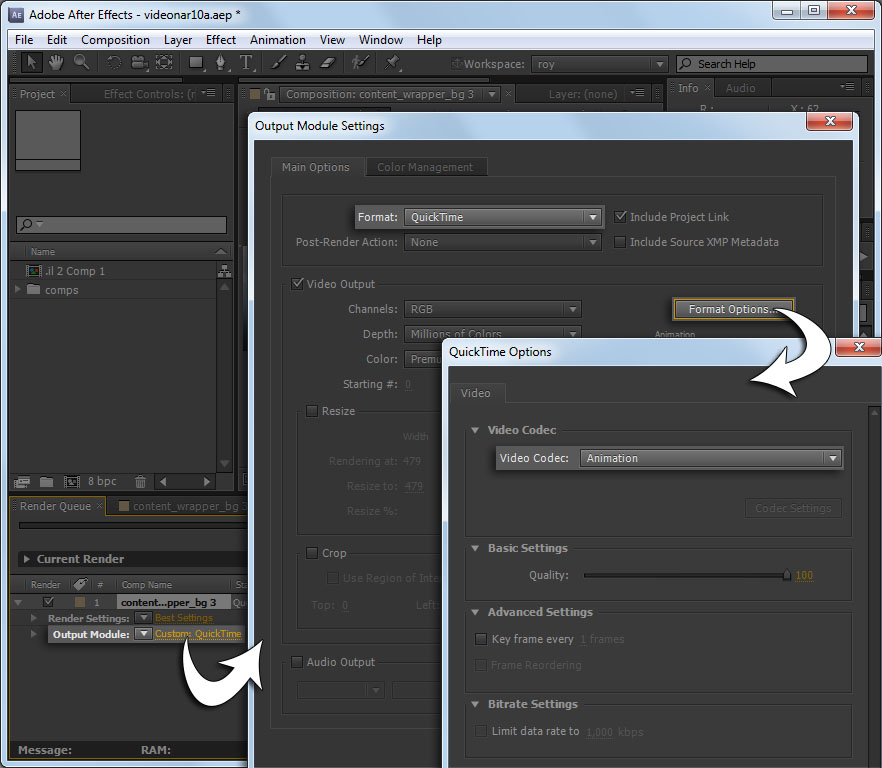Click the .il 2 Comp 1 composition icon
Screen dimensions: 882x768
(34, 271)
